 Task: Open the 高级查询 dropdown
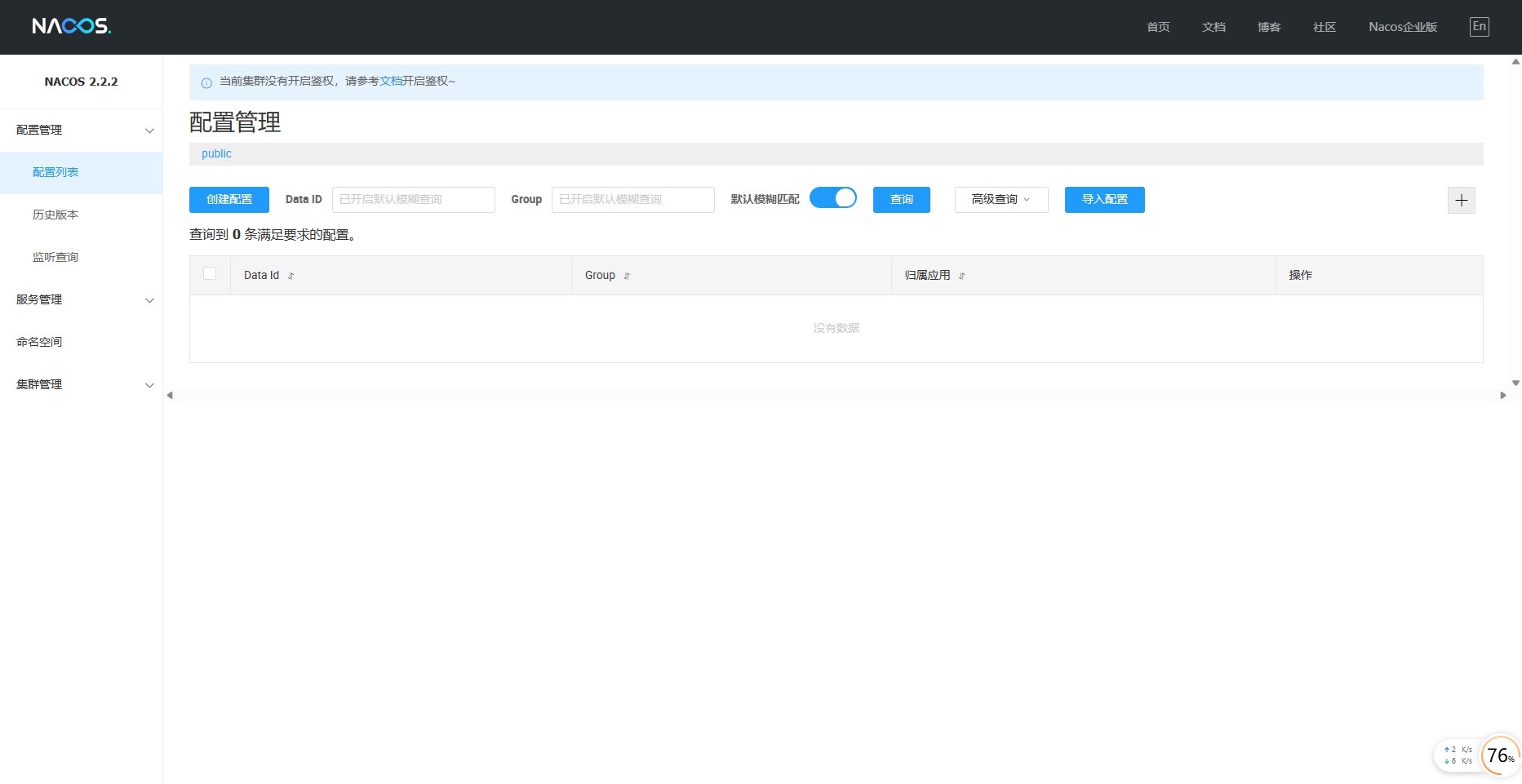(1001, 200)
